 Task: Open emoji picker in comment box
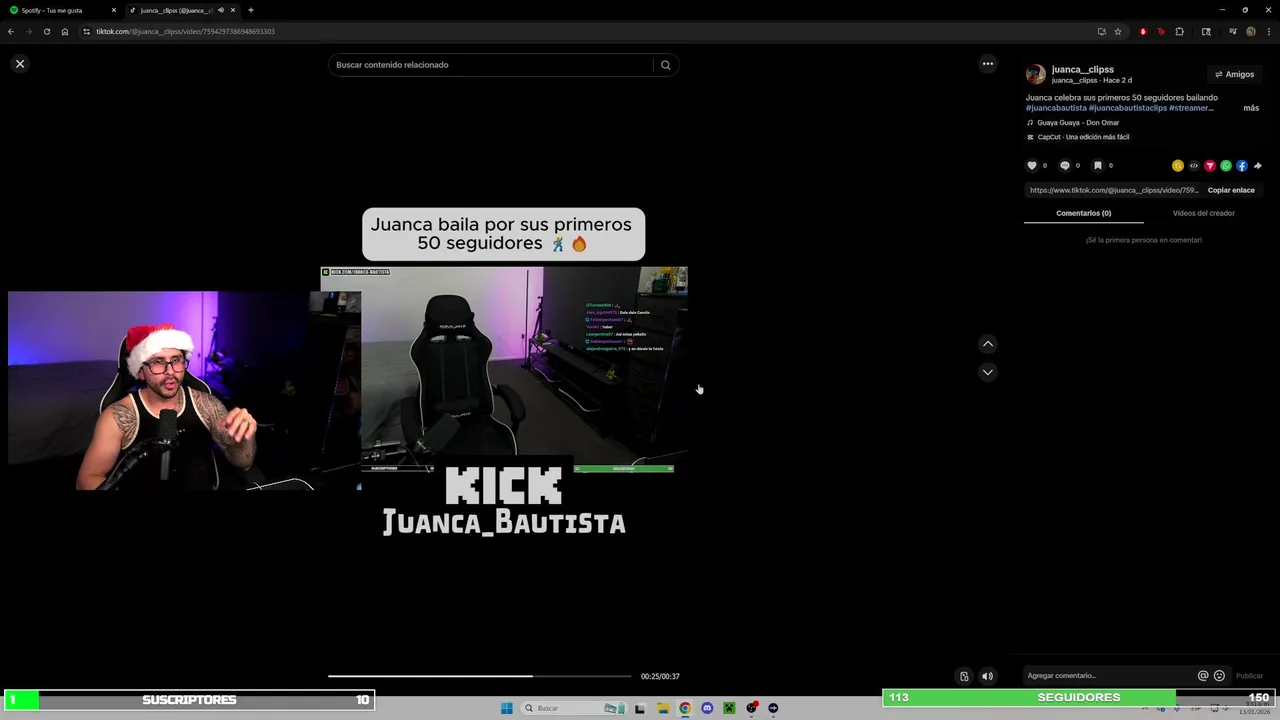pyautogui.click(x=1219, y=676)
